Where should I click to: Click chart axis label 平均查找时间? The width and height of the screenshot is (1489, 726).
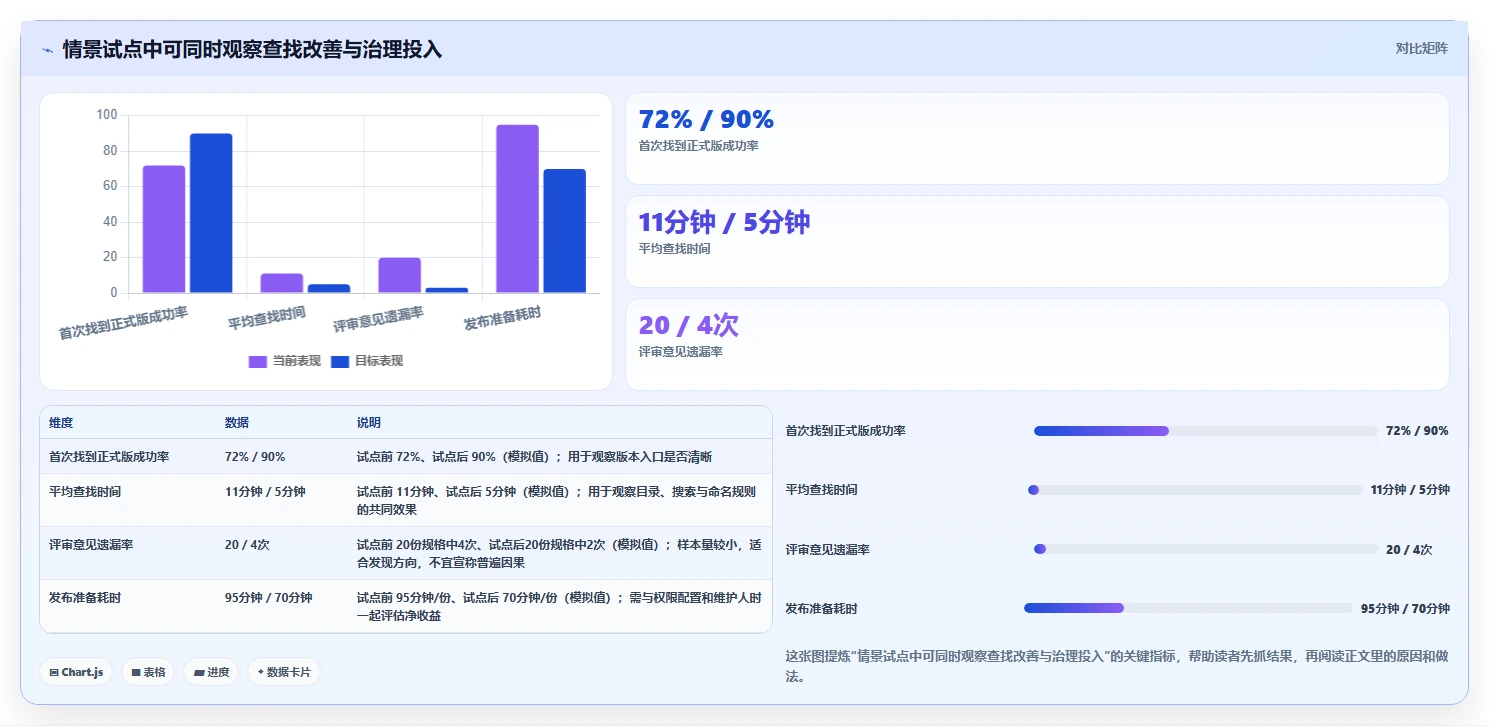click(266, 319)
